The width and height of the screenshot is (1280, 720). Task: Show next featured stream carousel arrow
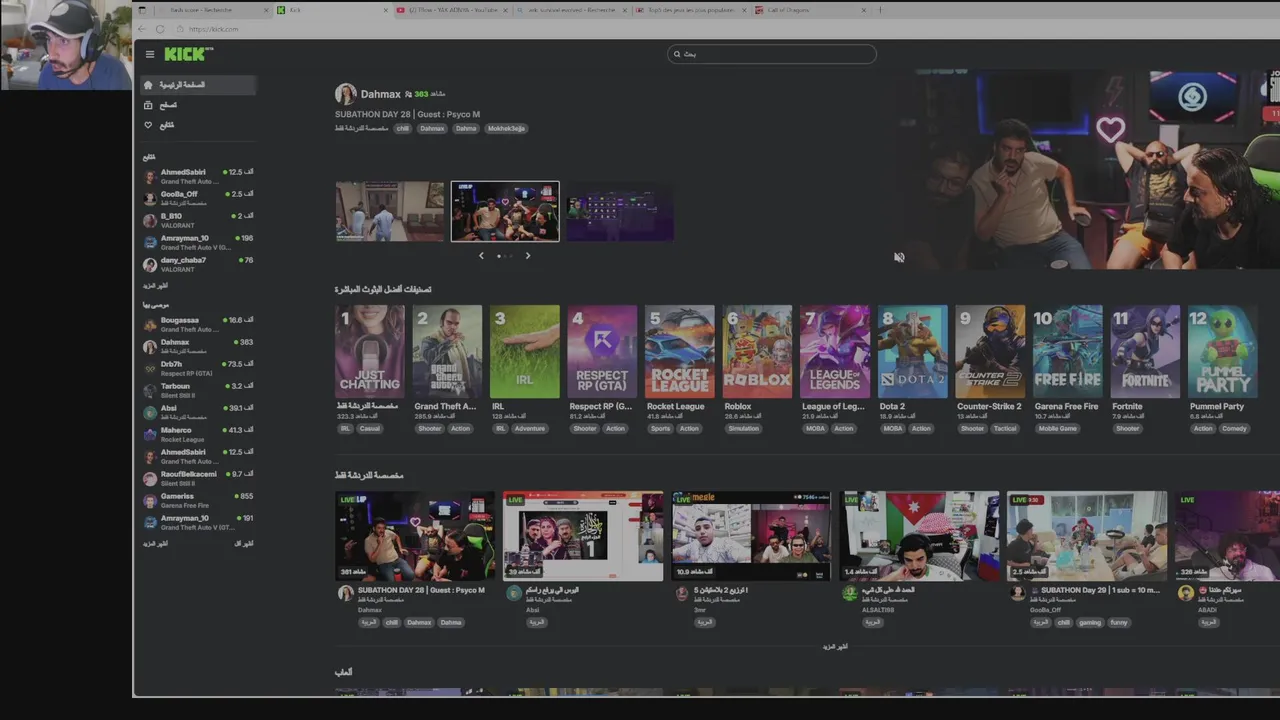pos(528,256)
